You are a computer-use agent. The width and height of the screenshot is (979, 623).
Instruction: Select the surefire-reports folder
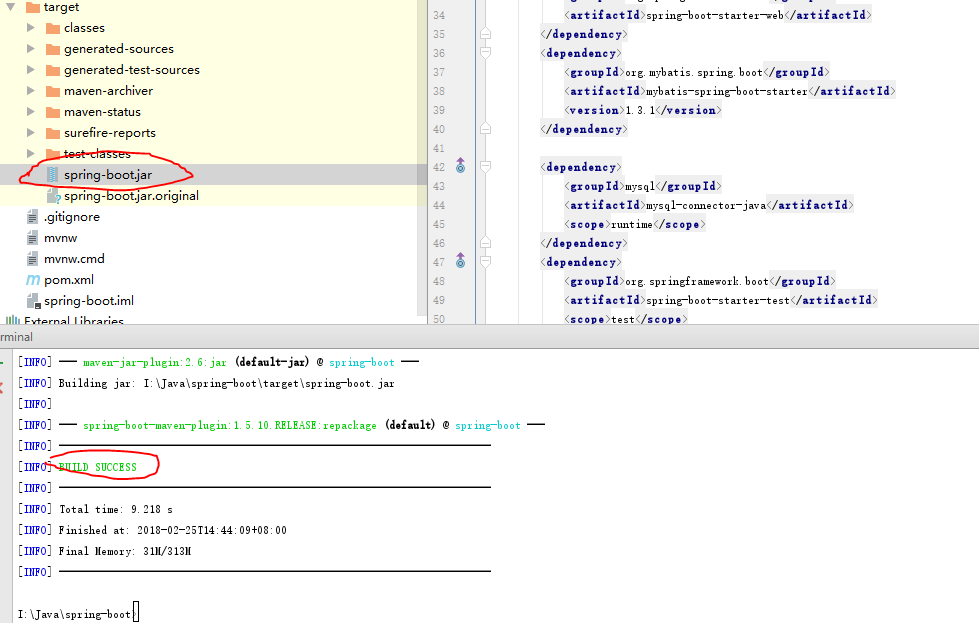110,133
